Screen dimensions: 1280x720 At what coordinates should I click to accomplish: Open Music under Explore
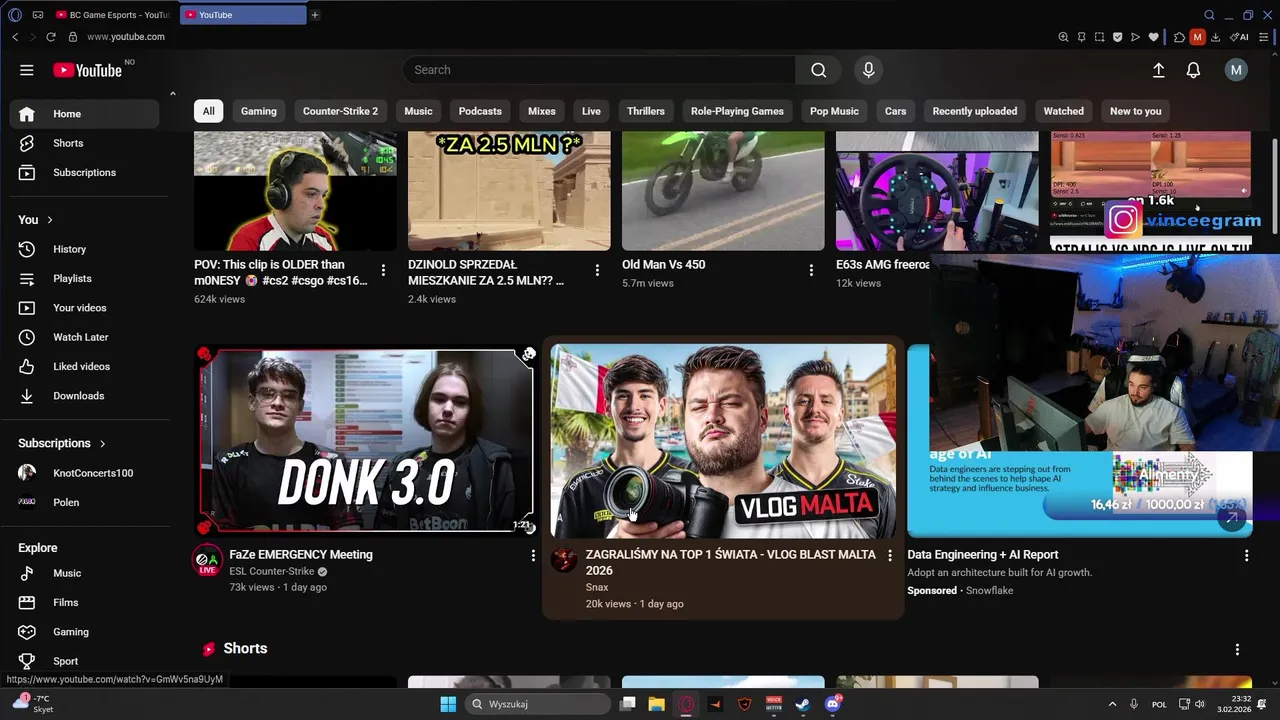[x=84, y=573]
